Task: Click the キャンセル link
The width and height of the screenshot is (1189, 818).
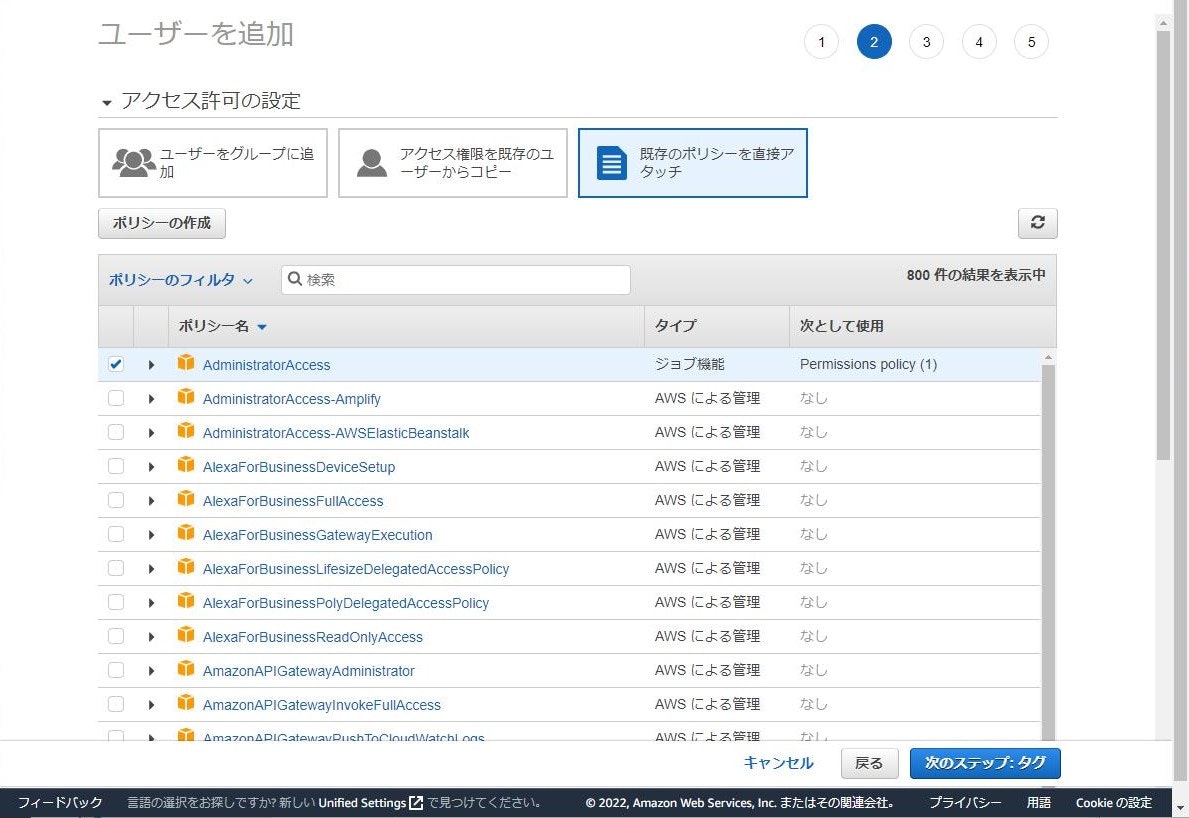Action: (x=778, y=763)
